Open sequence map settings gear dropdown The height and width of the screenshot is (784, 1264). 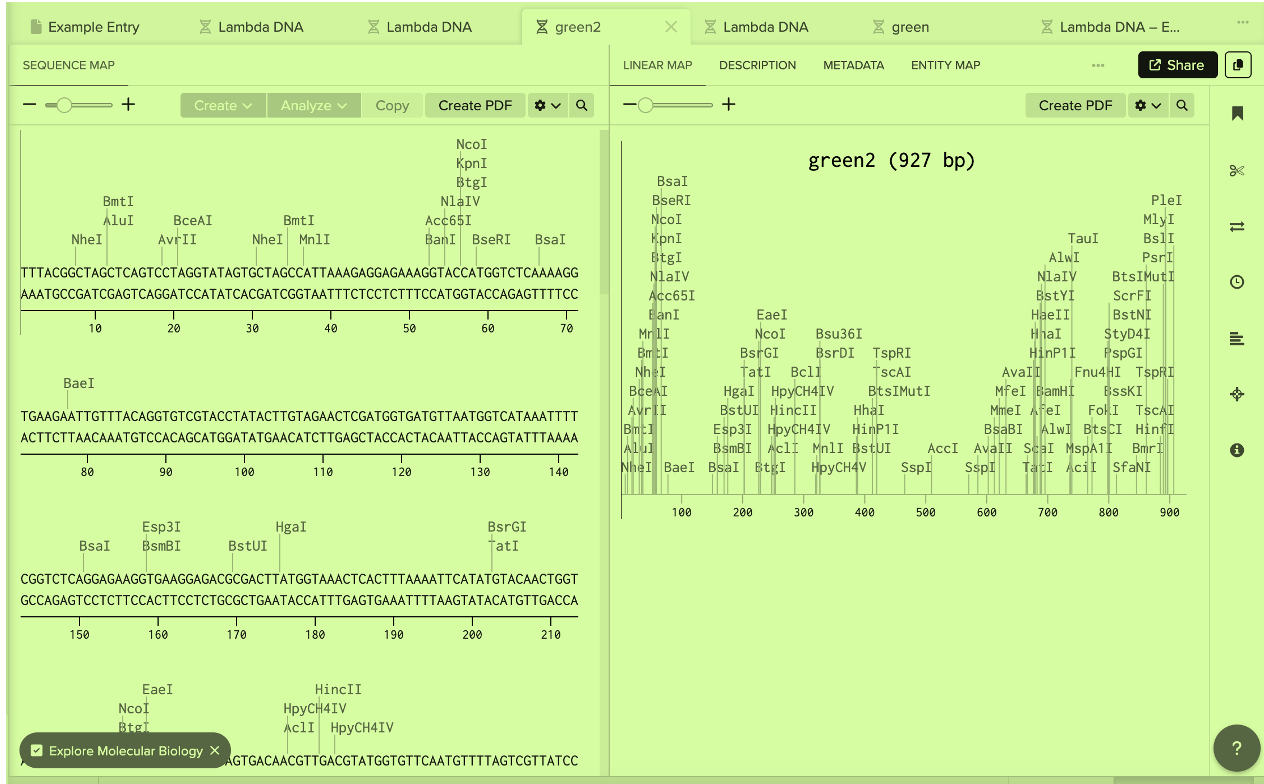coord(547,105)
